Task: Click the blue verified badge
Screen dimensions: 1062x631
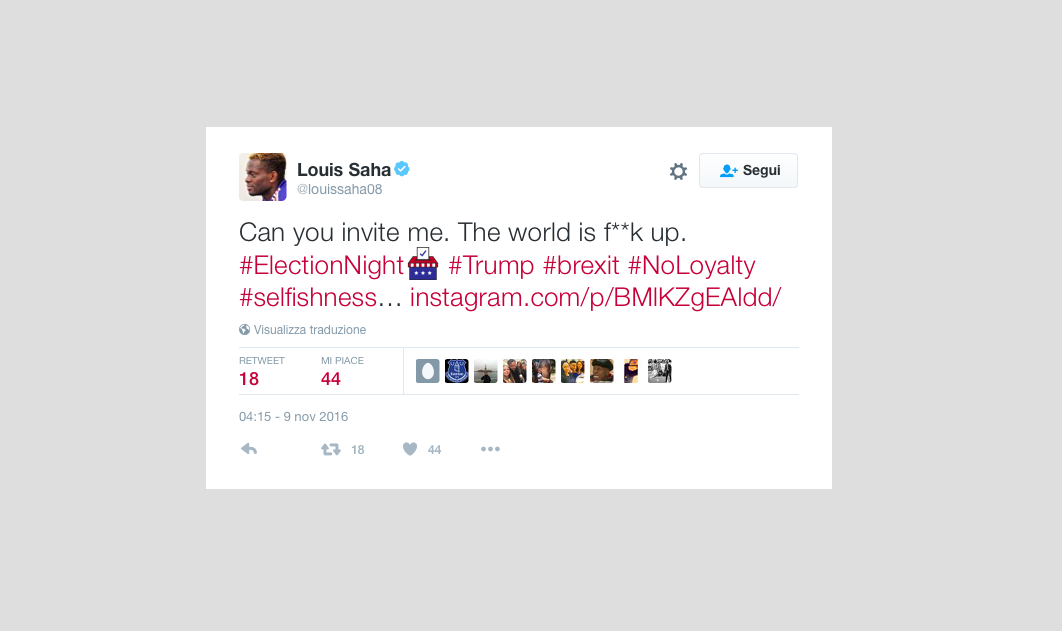Action: pyautogui.click(x=402, y=169)
